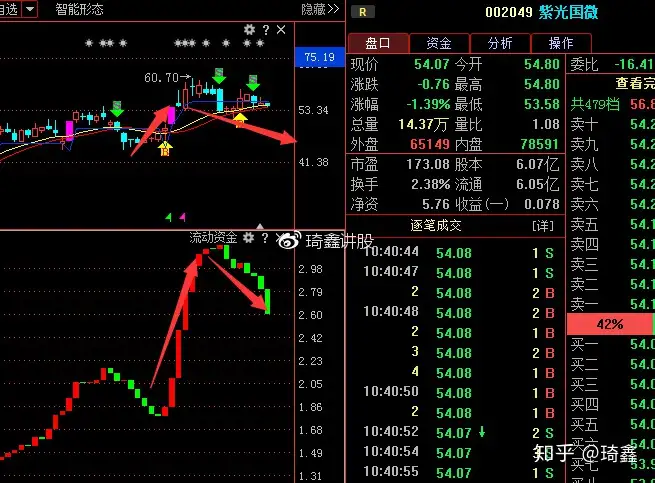Open 智能形态 menu item

(79, 9)
